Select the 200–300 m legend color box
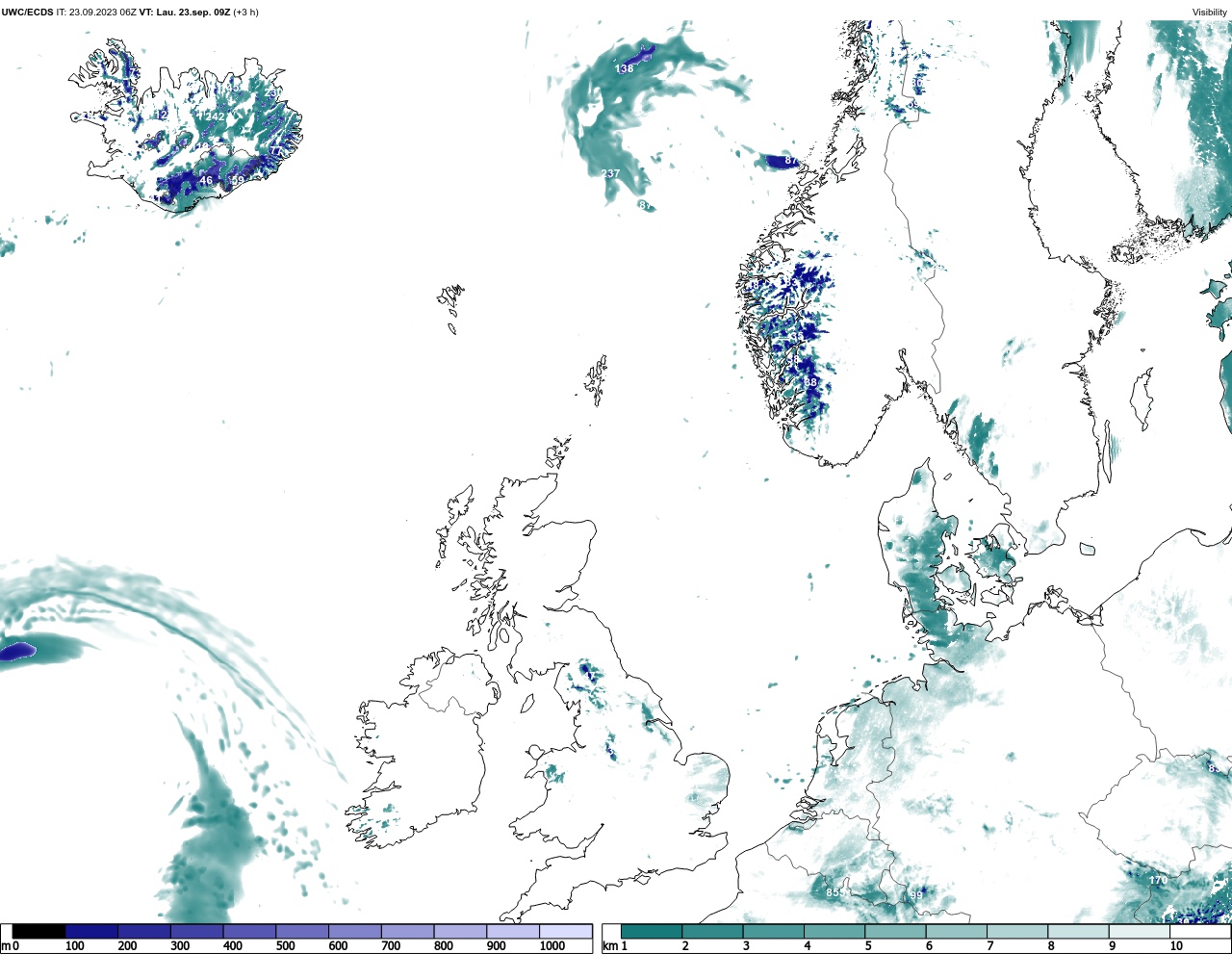The height and width of the screenshot is (954, 1232). point(144,931)
